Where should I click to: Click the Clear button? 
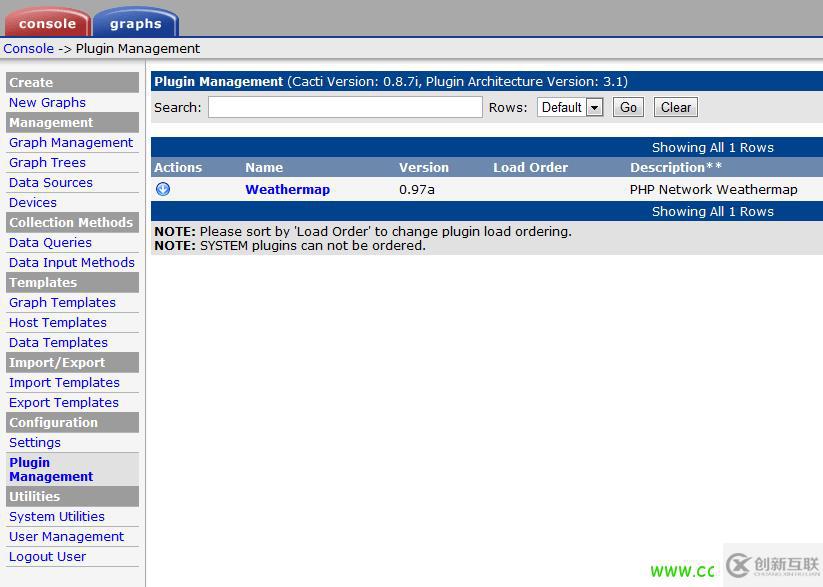[x=676, y=107]
